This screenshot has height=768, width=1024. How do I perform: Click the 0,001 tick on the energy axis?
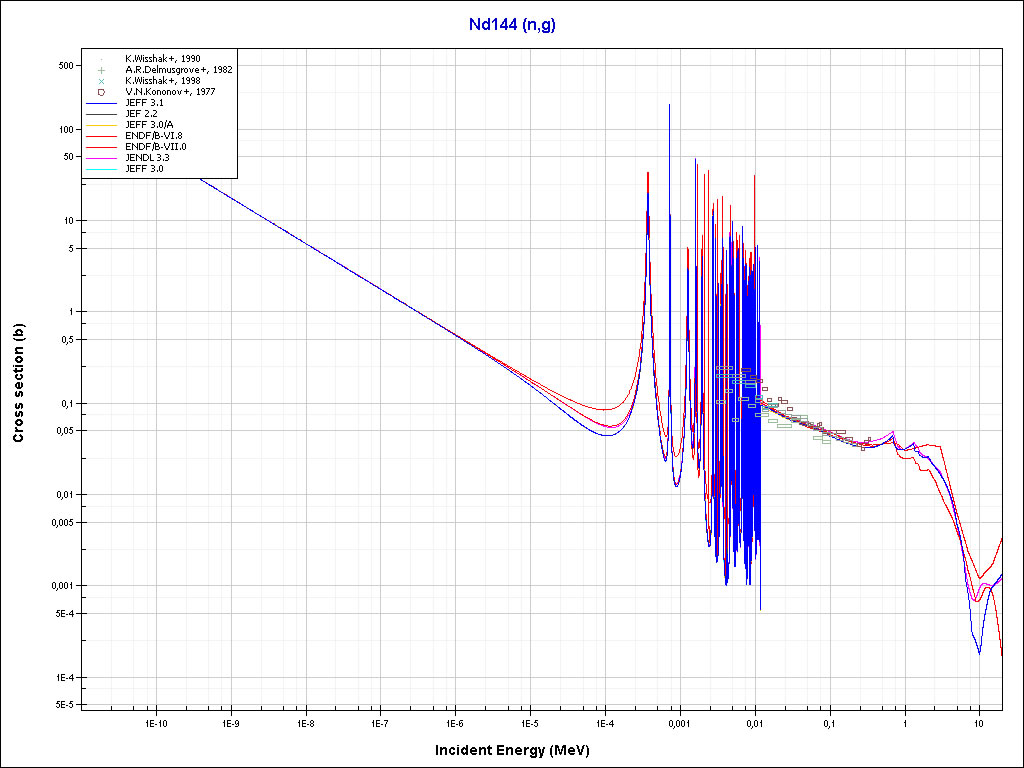click(679, 722)
